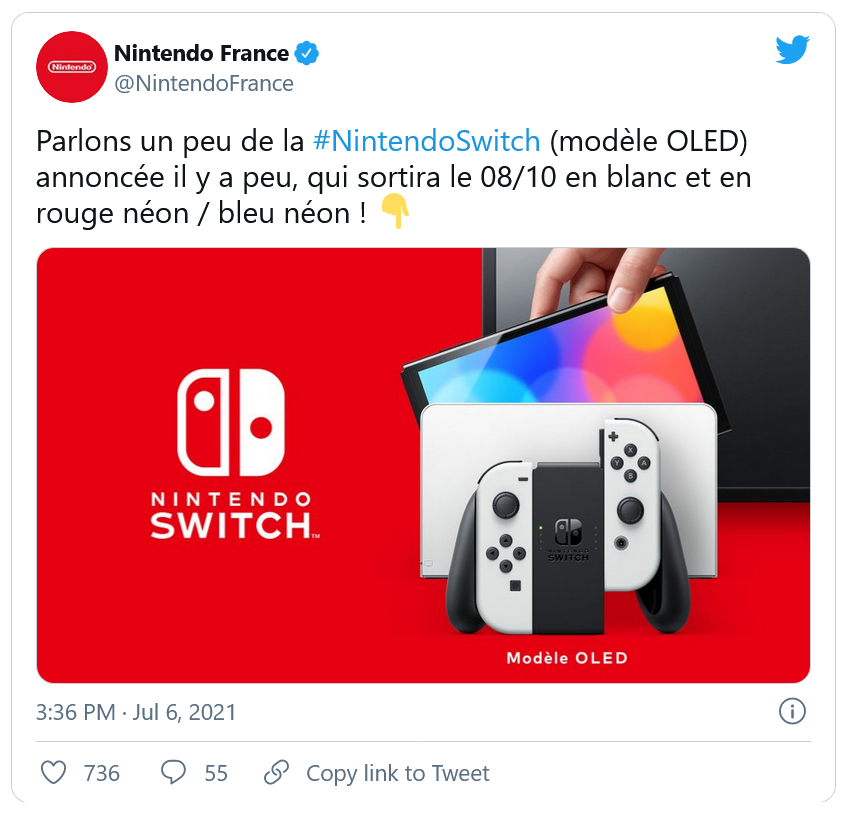Open the #NintendoSwitch hashtag
The width and height of the screenshot is (844, 819).
pos(426,142)
